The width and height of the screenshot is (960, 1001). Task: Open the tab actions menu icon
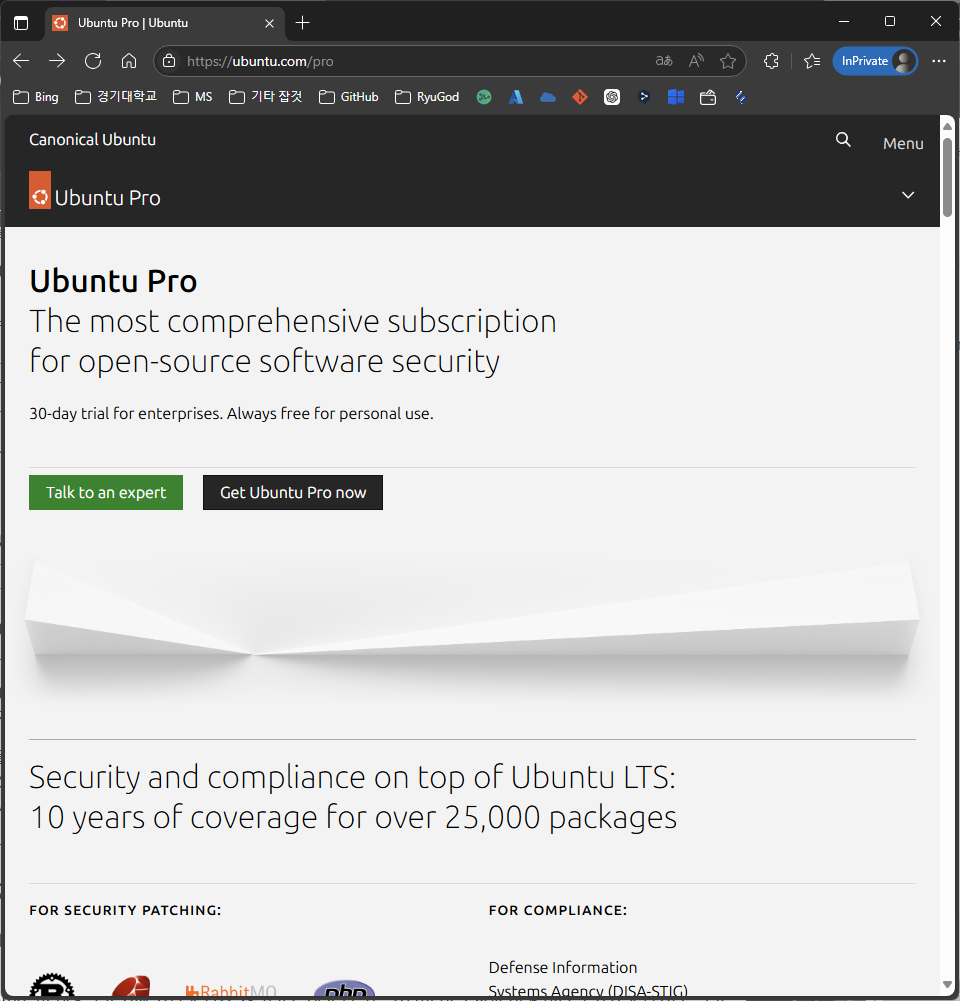[x=21, y=23]
